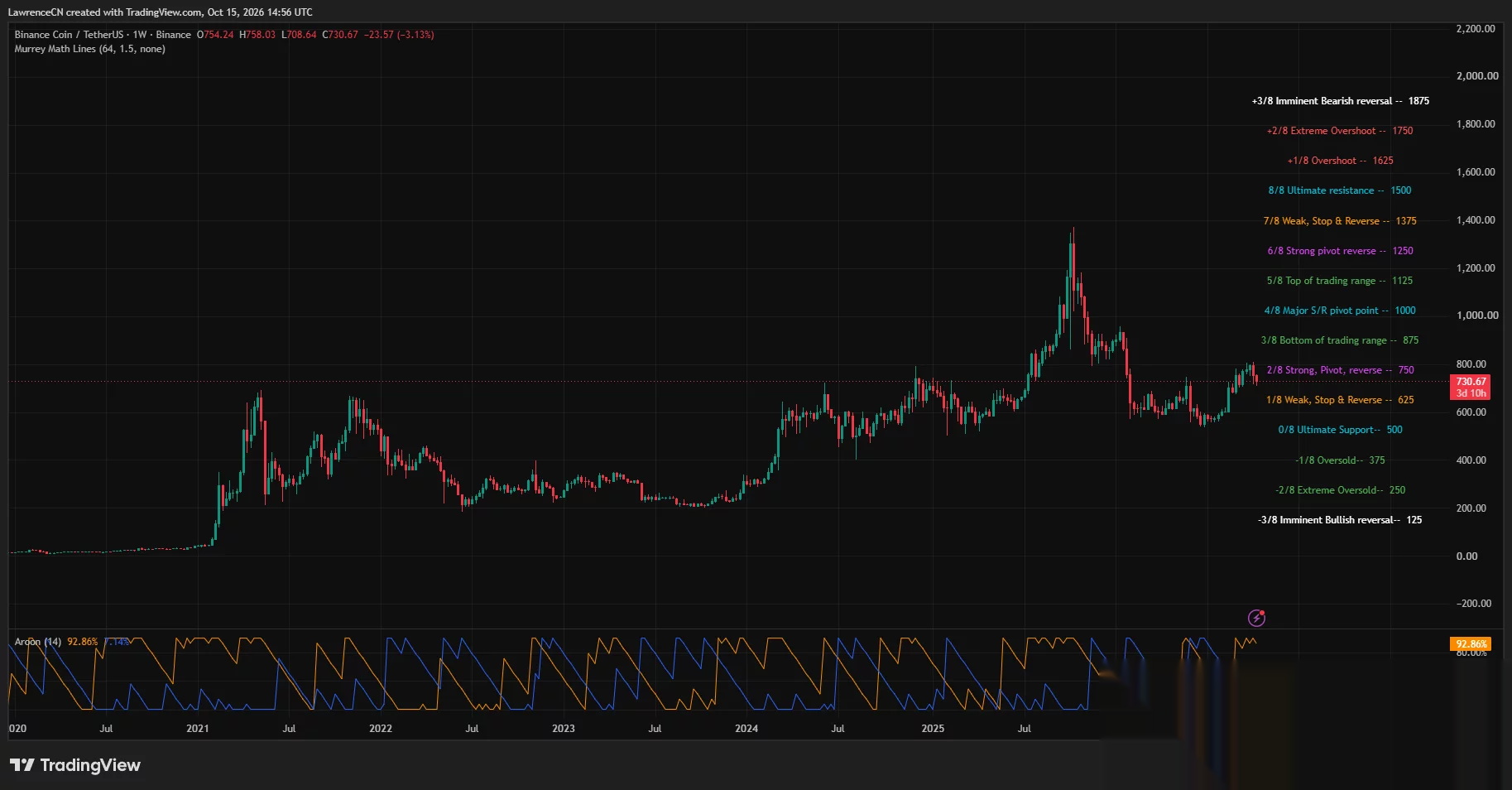Click the 0.00 mark on price scale
Screen dimensions: 1512x790
pyautogui.click(x=1466, y=556)
